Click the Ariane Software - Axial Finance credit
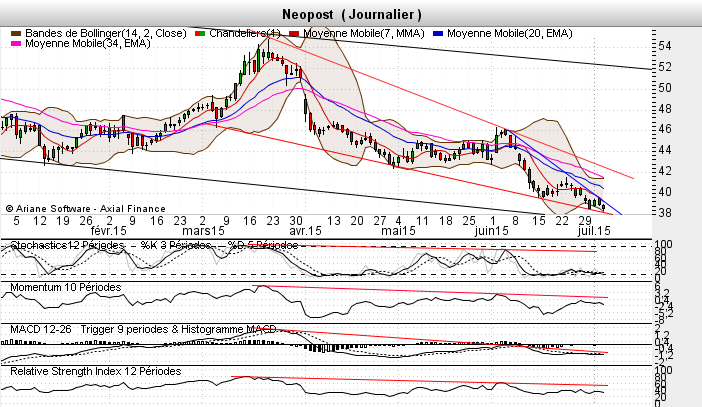702x407 pixels. (86, 209)
